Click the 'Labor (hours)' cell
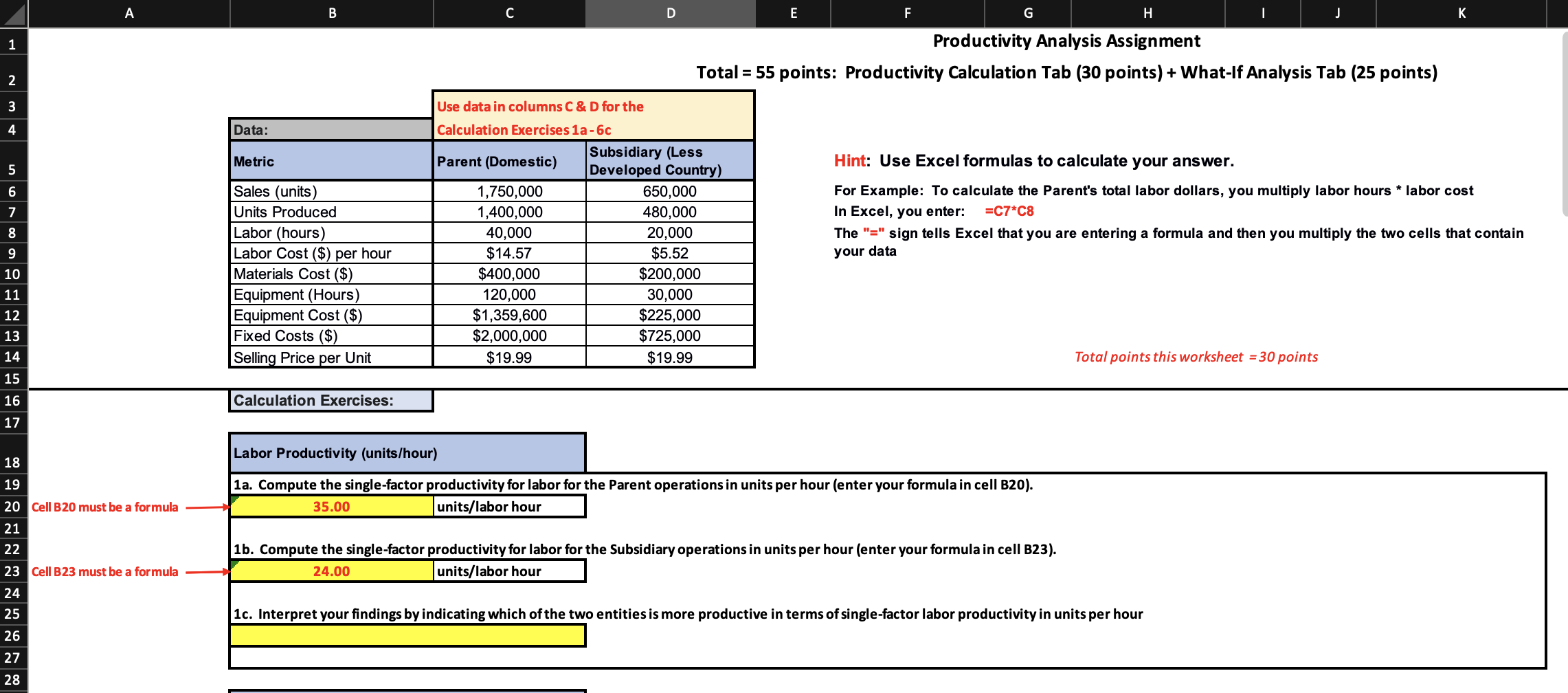 [x=331, y=232]
